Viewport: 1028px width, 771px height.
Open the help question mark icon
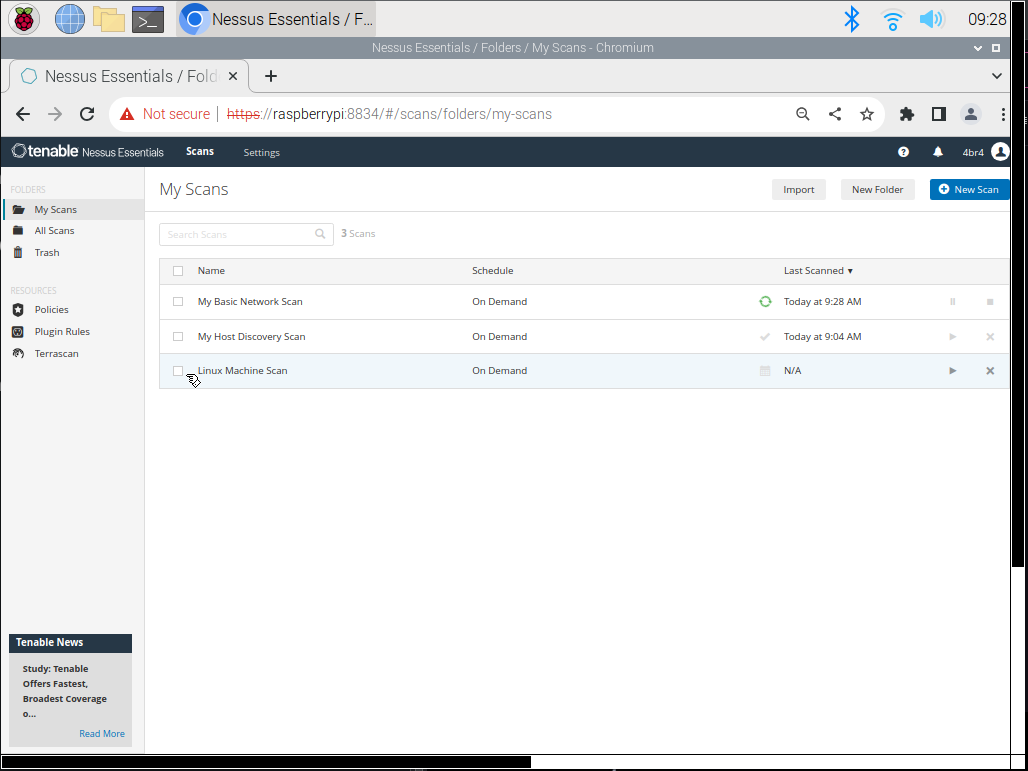click(x=903, y=152)
